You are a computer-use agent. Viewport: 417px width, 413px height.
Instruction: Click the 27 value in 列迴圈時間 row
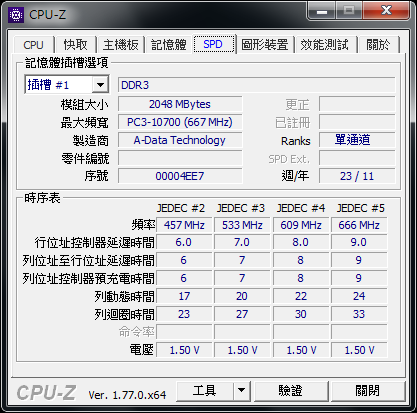click(x=242, y=314)
